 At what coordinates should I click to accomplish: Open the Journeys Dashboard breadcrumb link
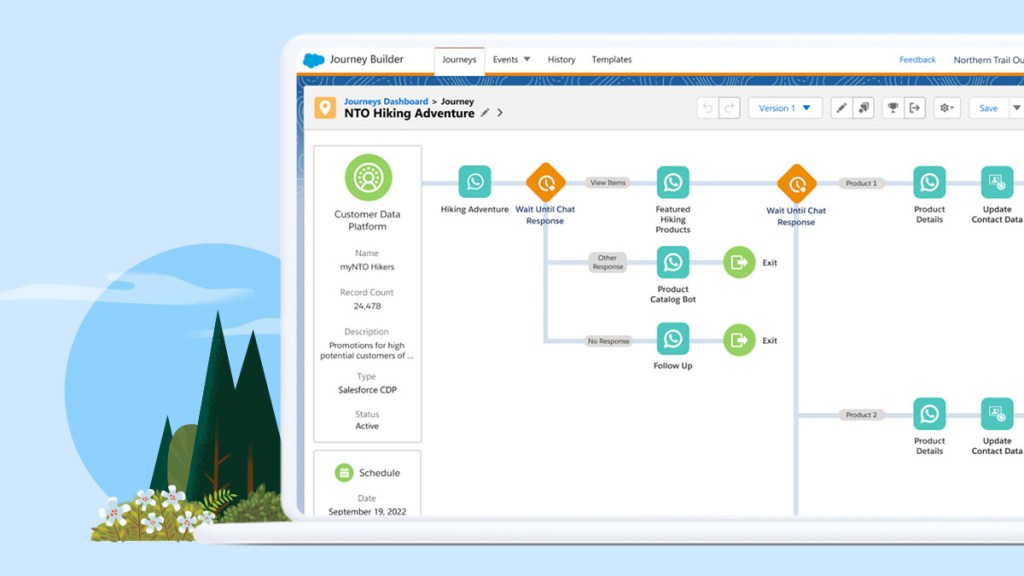pos(386,101)
